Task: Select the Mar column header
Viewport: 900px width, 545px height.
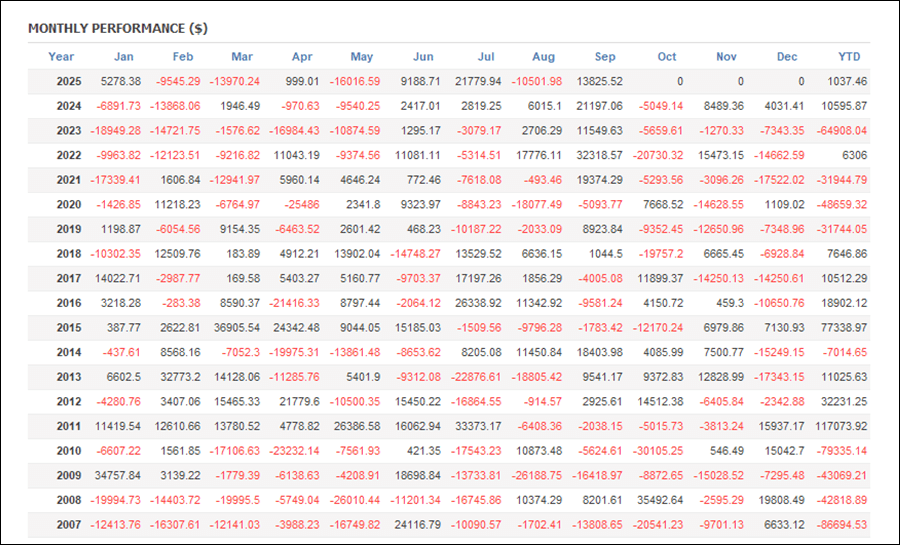Action: coord(242,57)
